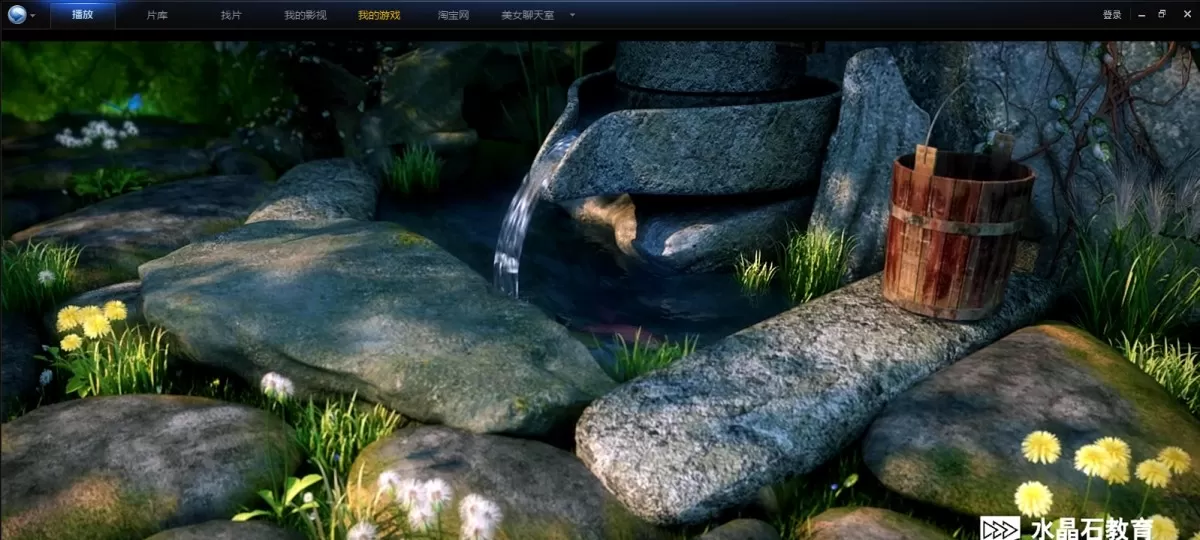This screenshot has width=1200, height=540.
Task: Minimize the player window
Action: tap(1141, 15)
